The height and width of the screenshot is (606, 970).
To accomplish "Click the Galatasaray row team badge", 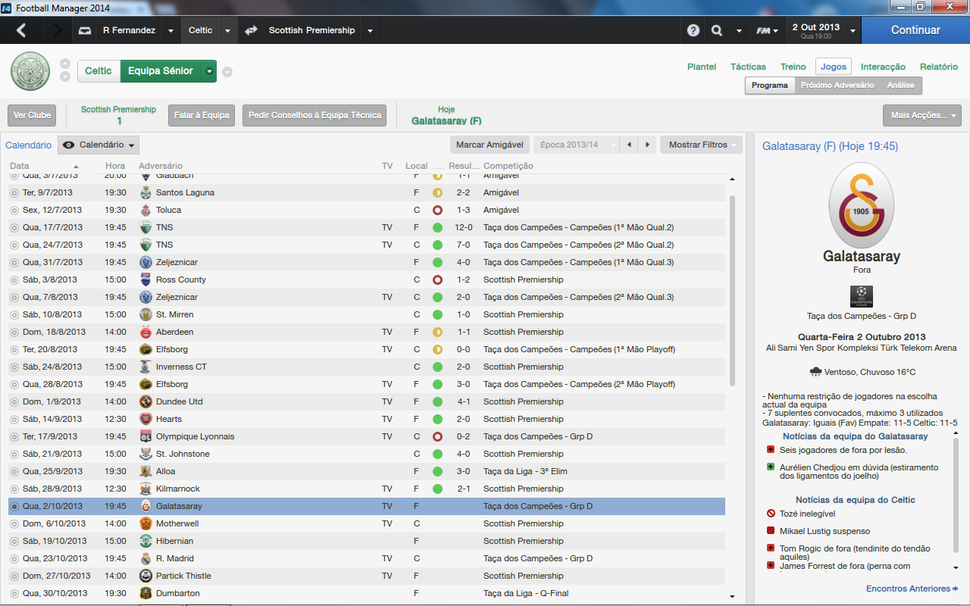I will (x=145, y=506).
